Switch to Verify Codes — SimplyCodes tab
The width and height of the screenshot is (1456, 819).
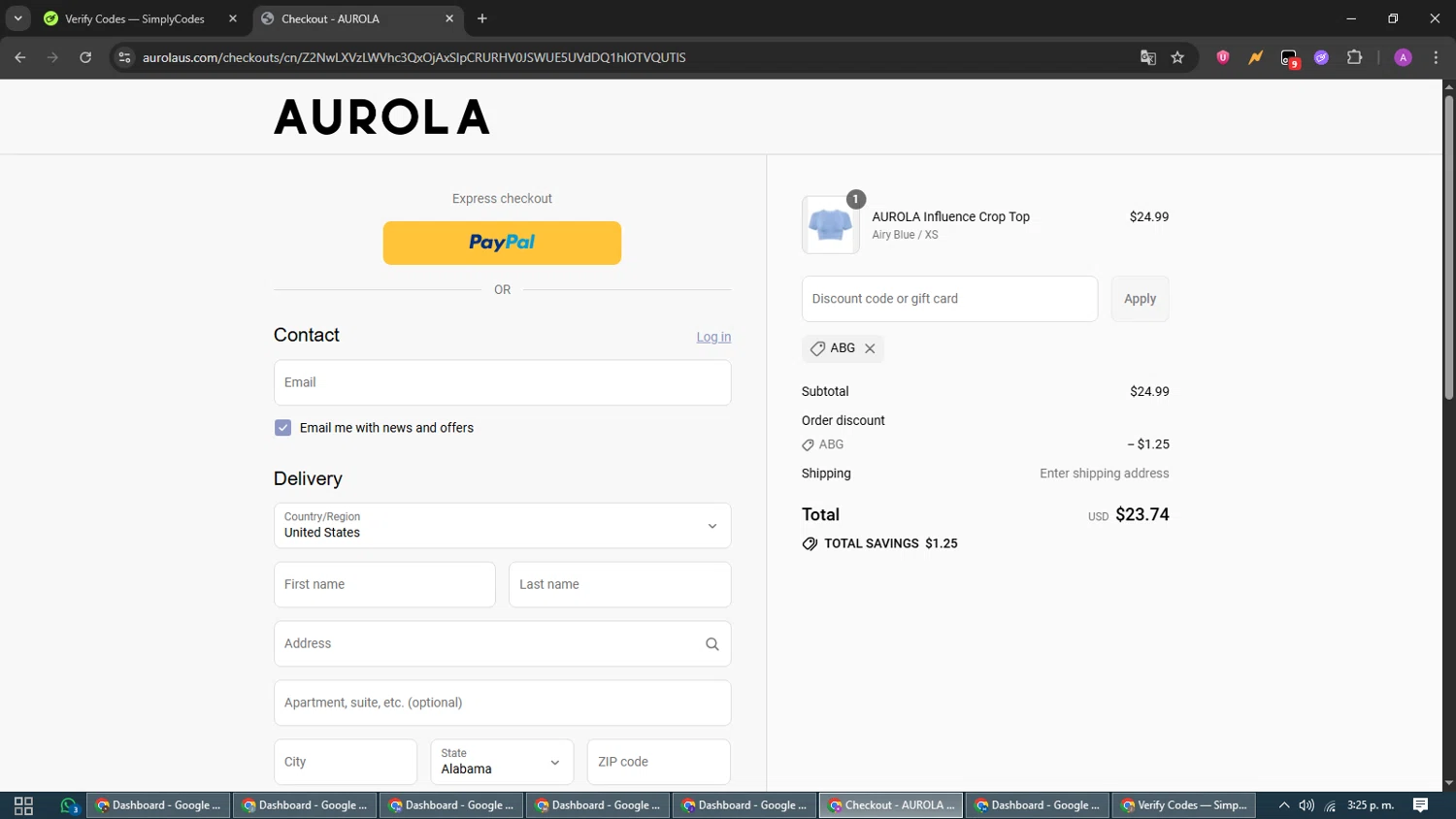click(x=134, y=18)
